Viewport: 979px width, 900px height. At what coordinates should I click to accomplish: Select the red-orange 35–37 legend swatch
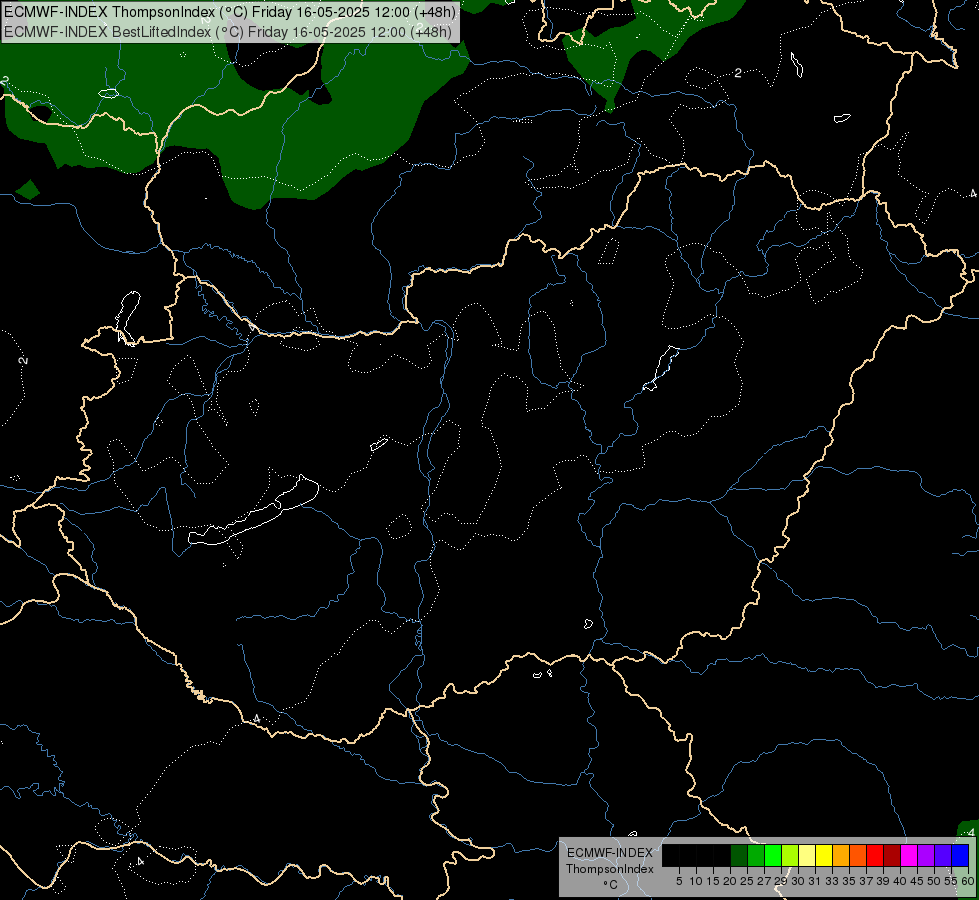858,856
